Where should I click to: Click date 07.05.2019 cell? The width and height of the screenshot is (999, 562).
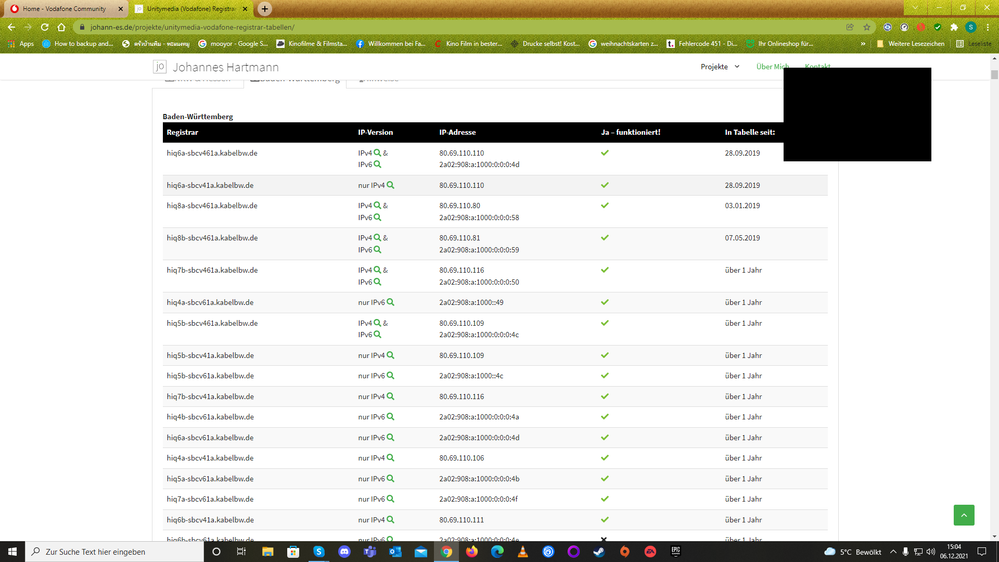[x=742, y=238]
